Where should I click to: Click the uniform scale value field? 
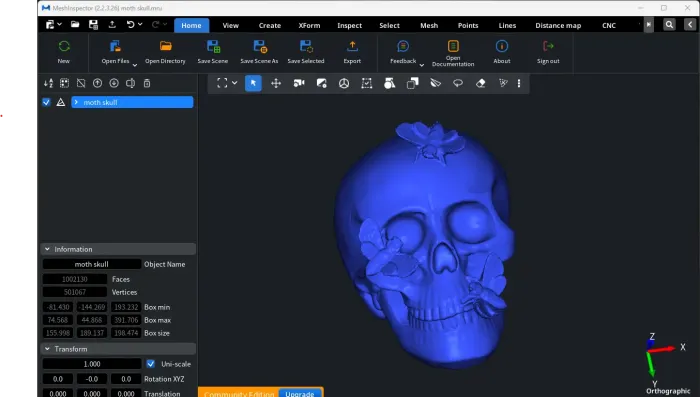point(92,364)
